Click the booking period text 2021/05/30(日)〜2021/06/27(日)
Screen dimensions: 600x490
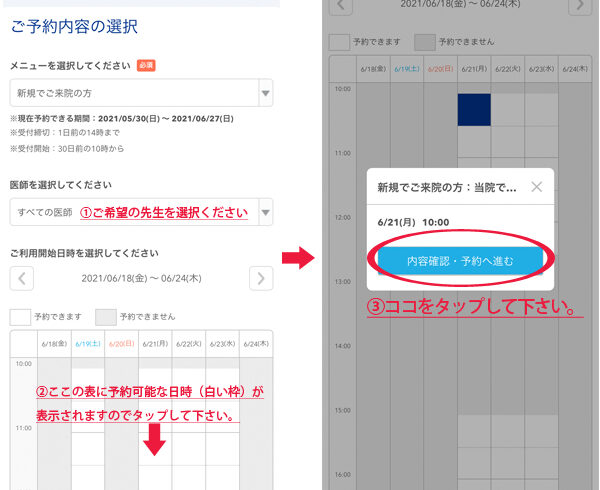pos(166,119)
